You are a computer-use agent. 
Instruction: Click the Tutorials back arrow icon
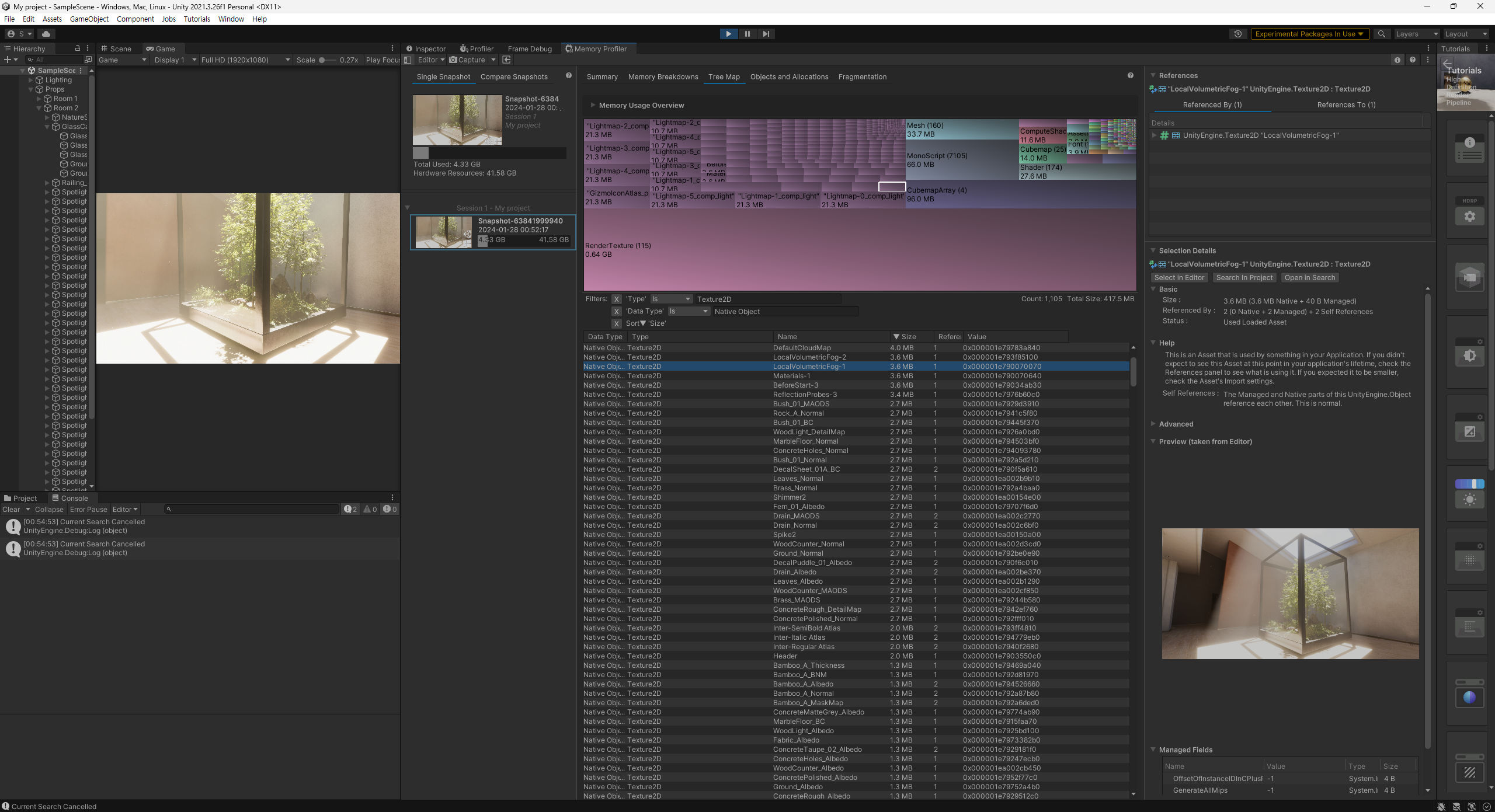(1448, 64)
